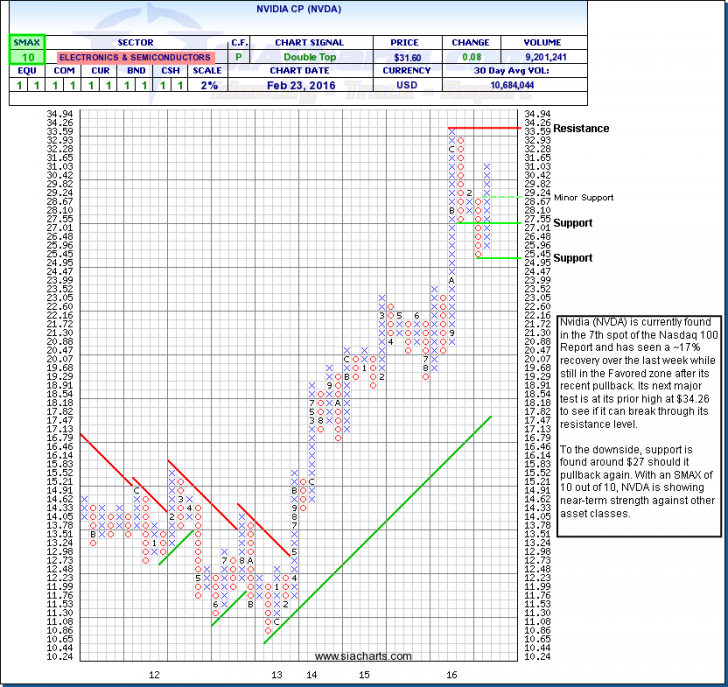
Task: Select the C.F. value P cell
Action: tap(237, 58)
